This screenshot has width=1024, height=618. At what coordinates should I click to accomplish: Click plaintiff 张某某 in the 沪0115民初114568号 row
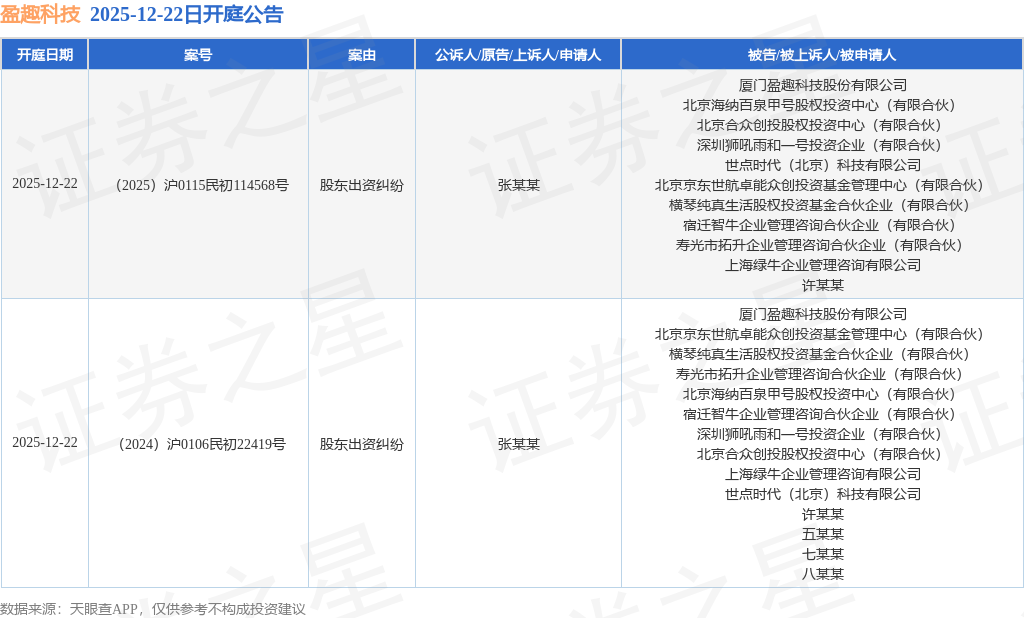pos(519,185)
